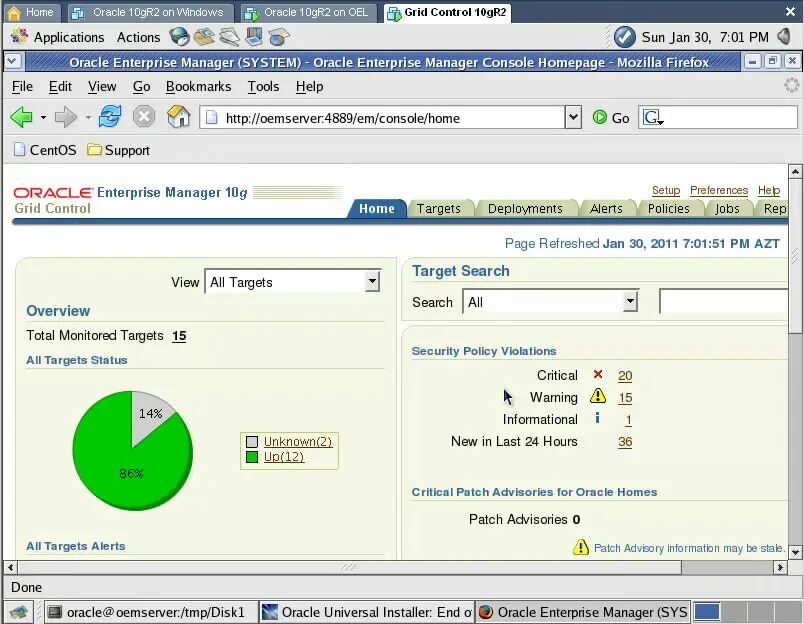Open the Firefox Help menu
This screenshot has width=804, height=624.
coord(309,87)
